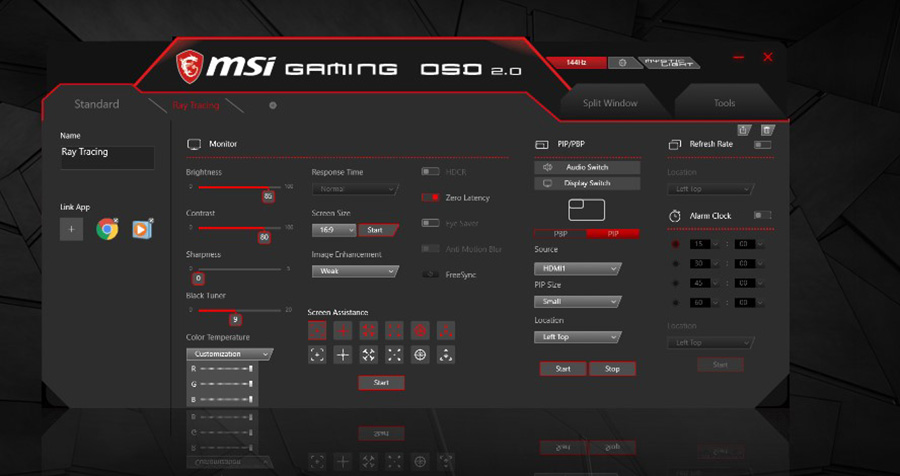Pick the red triangle-pattern crosshair

tap(446, 330)
